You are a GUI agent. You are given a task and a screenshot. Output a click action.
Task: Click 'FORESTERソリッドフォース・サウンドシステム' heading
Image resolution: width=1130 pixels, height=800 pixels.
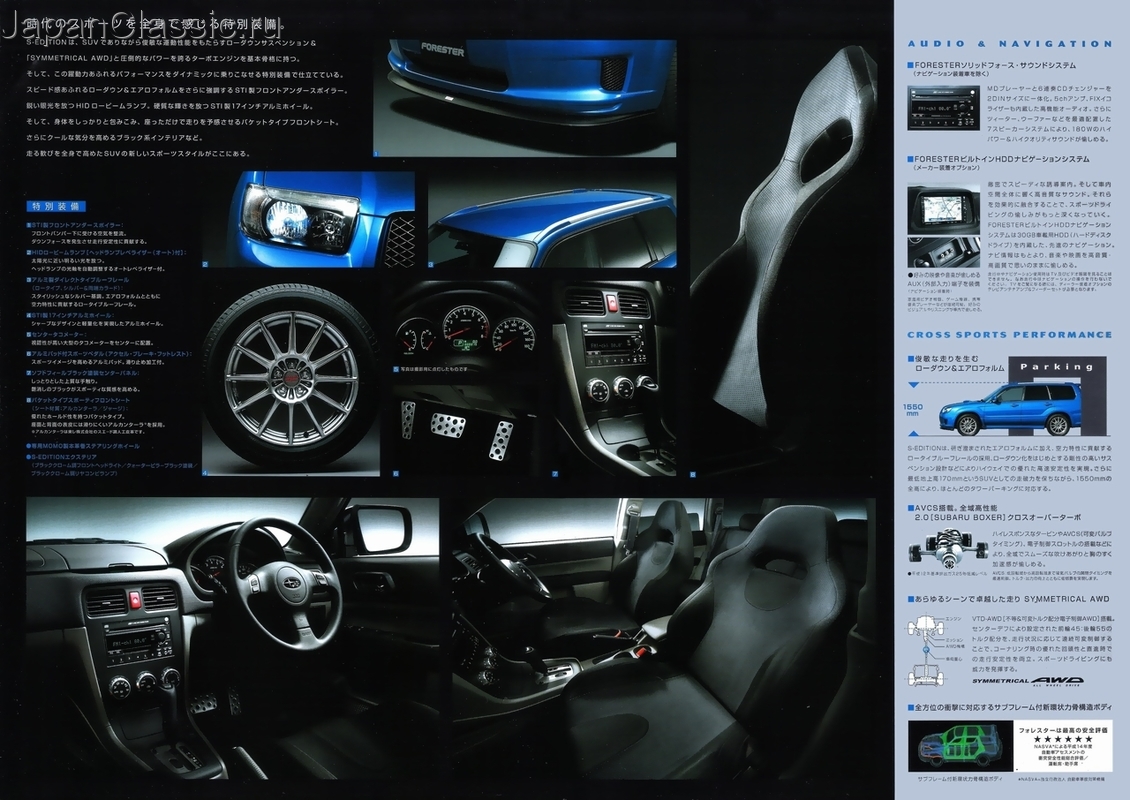pyautogui.click(x=995, y=65)
